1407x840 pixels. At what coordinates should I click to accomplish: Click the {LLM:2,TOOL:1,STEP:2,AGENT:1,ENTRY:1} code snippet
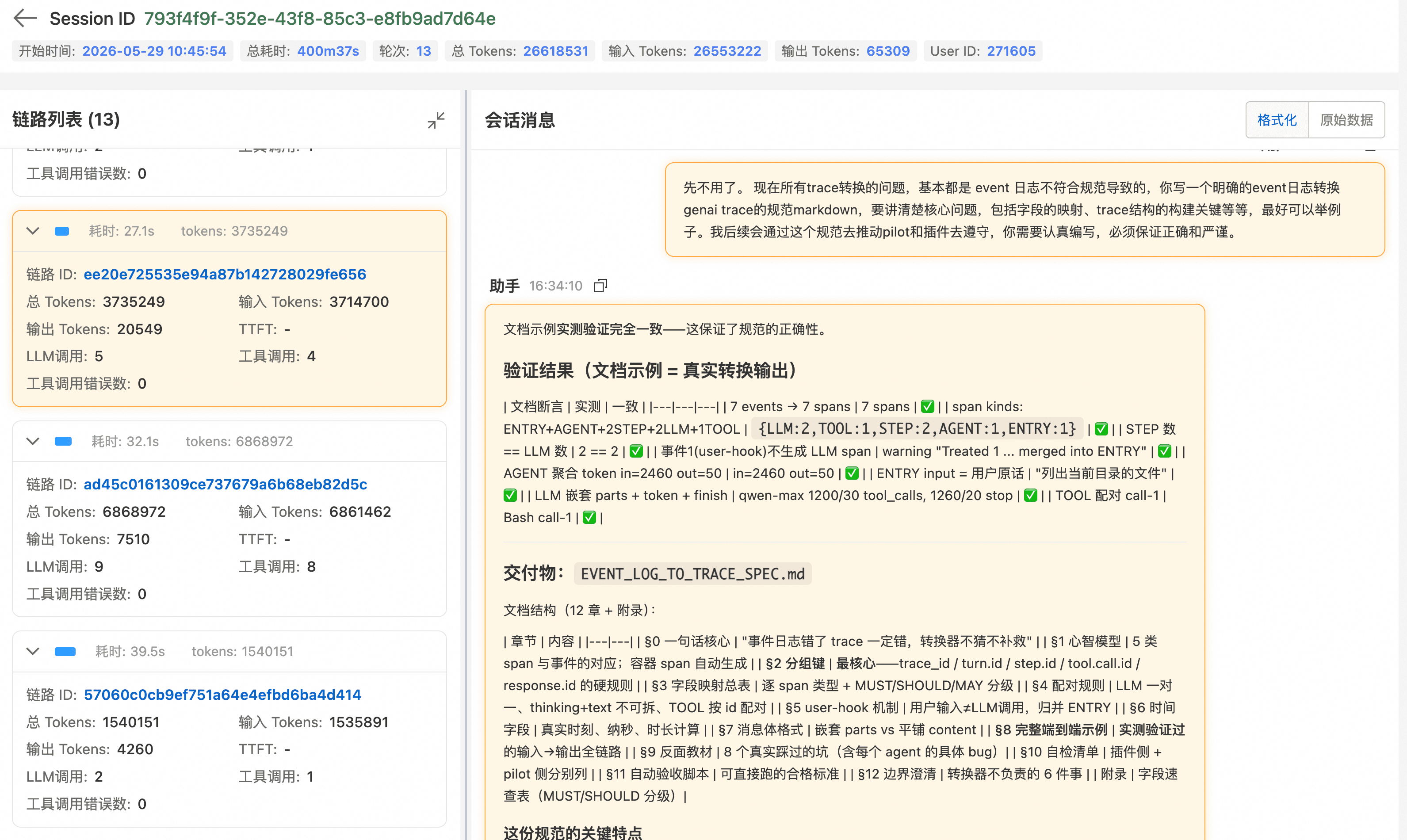pos(917,428)
